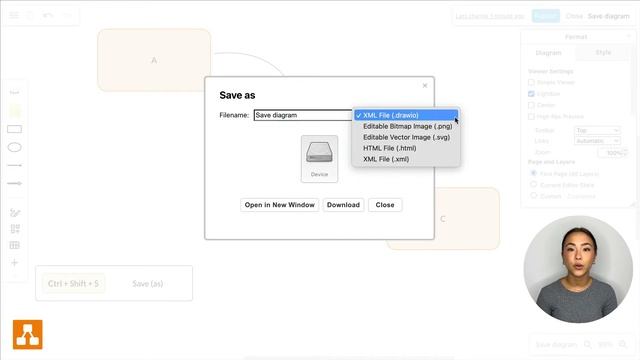
Task: Click the Download button
Action: (x=343, y=205)
